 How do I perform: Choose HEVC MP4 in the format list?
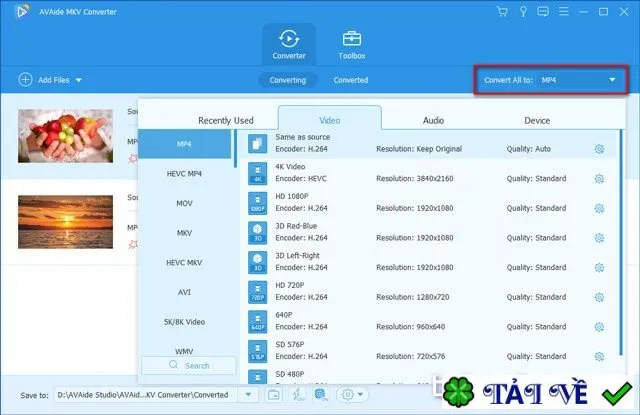point(184,173)
